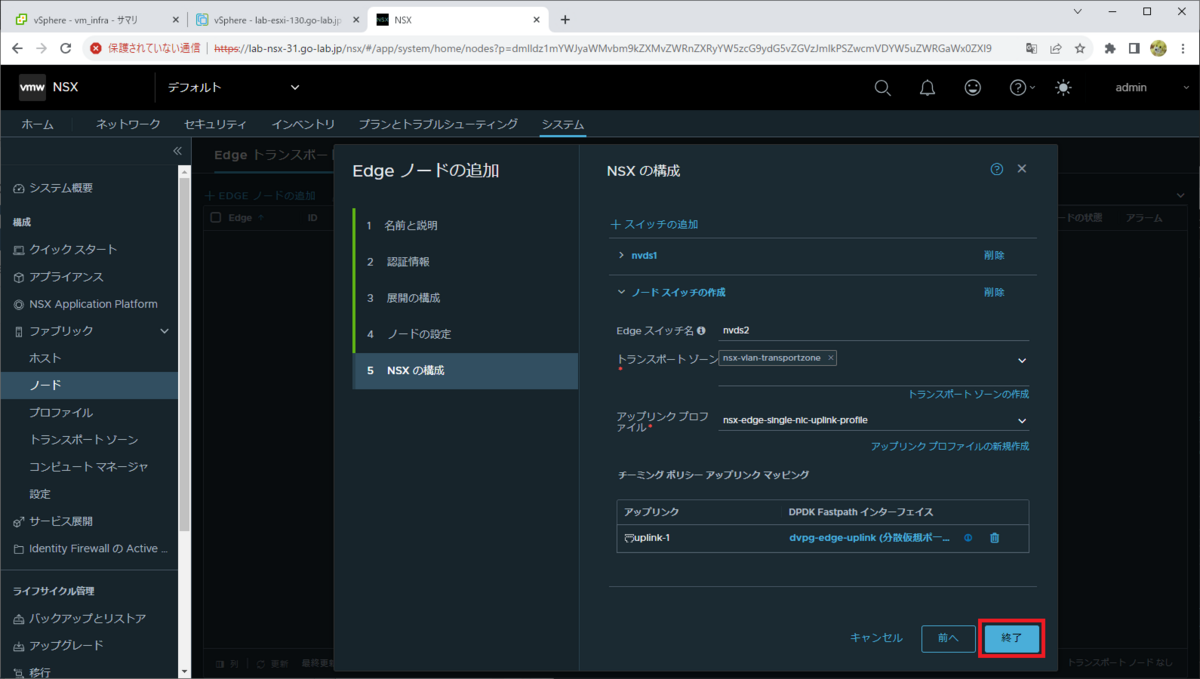
Task: Collapse the ファブリック sidebar group
Action: (165, 331)
